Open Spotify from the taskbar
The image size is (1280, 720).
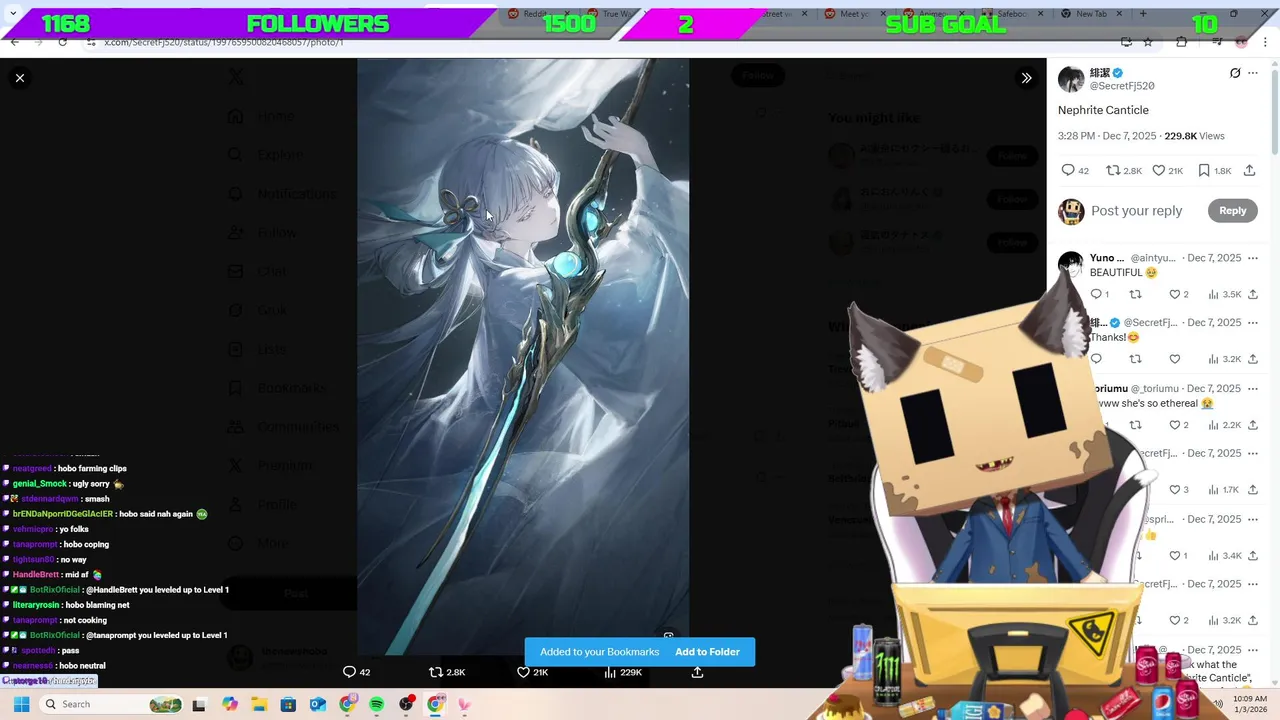click(x=377, y=704)
